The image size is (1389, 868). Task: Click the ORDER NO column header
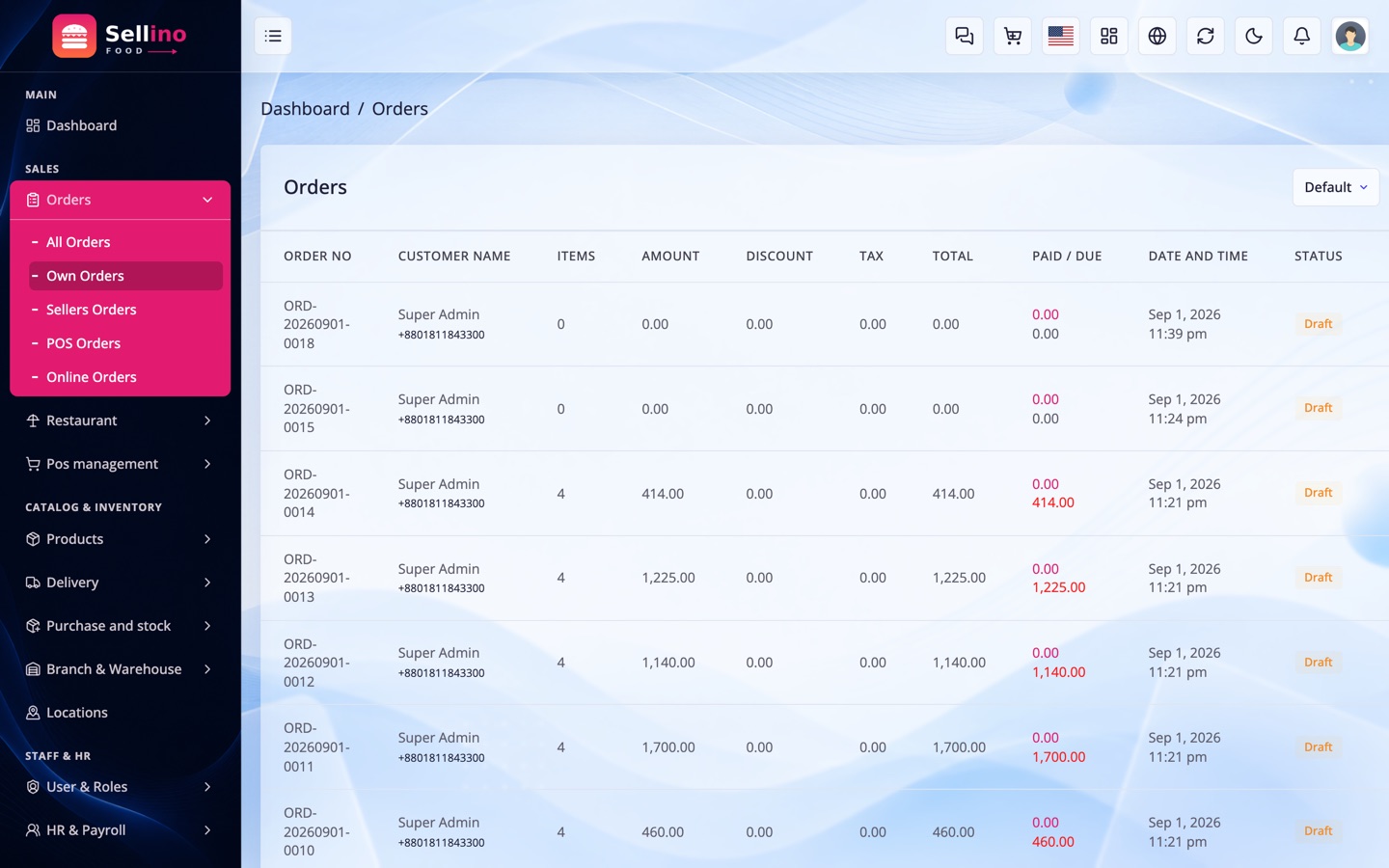317,257
